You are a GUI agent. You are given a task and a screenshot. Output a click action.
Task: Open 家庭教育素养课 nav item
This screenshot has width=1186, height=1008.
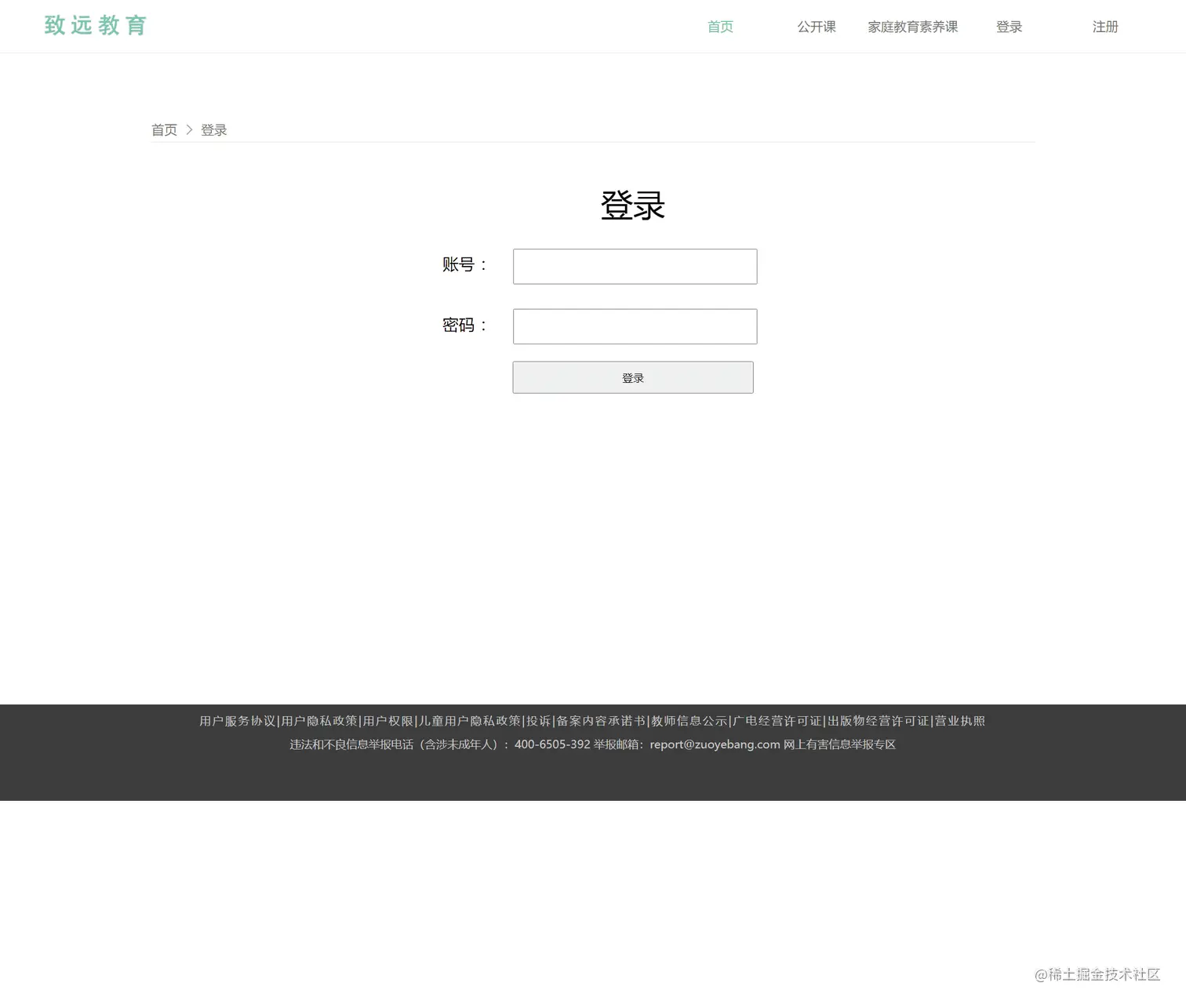coord(913,27)
